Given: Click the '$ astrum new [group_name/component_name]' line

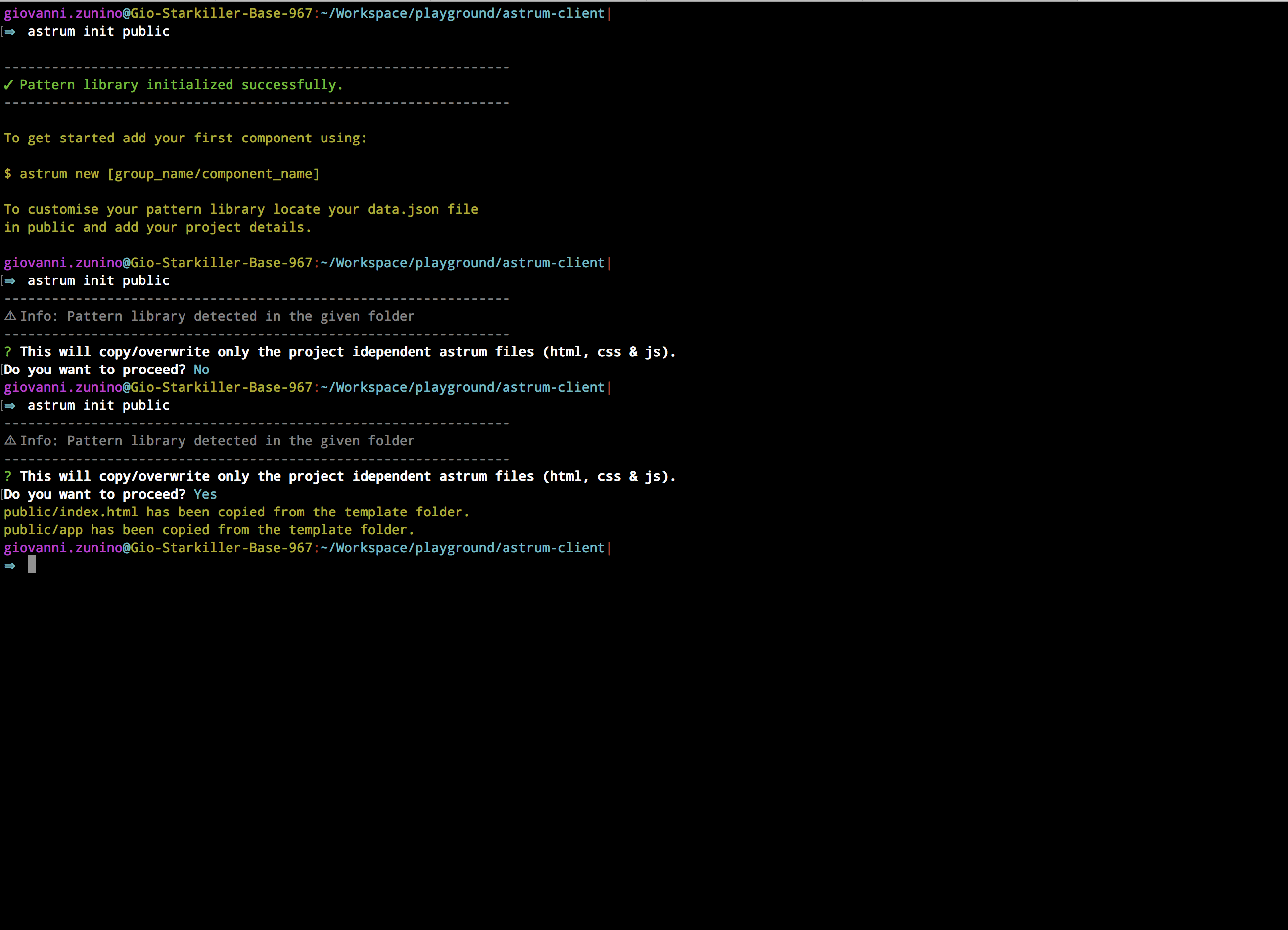Looking at the screenshot, I should pyautogui.click(x=162, y=174).
